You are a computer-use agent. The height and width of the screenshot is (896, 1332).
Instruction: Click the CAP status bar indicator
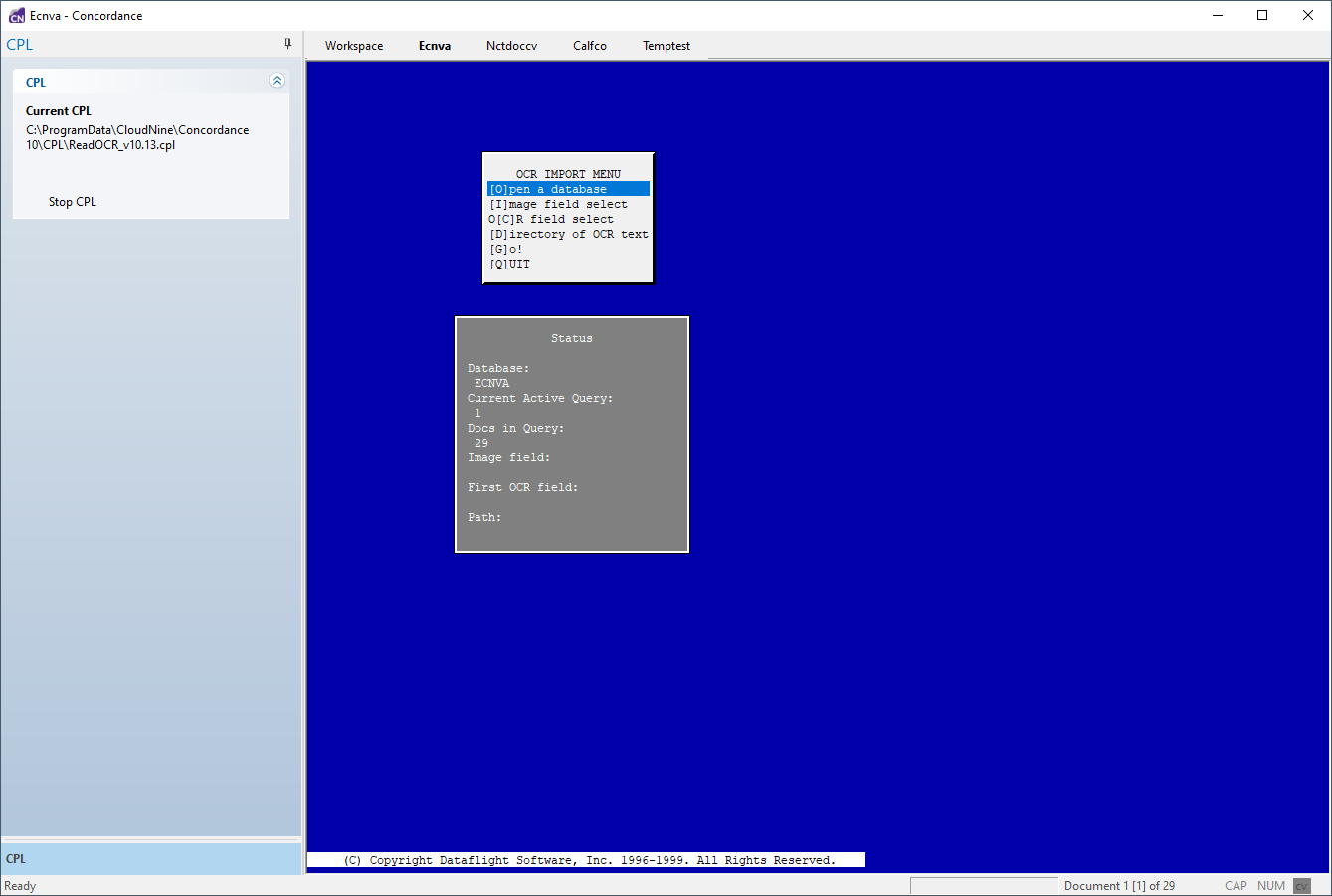tap(1236, 886)
